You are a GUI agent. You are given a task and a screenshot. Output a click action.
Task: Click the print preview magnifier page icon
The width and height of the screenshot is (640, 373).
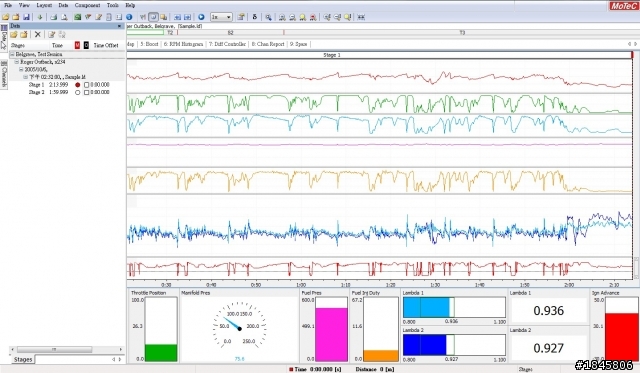coord(64,17)
